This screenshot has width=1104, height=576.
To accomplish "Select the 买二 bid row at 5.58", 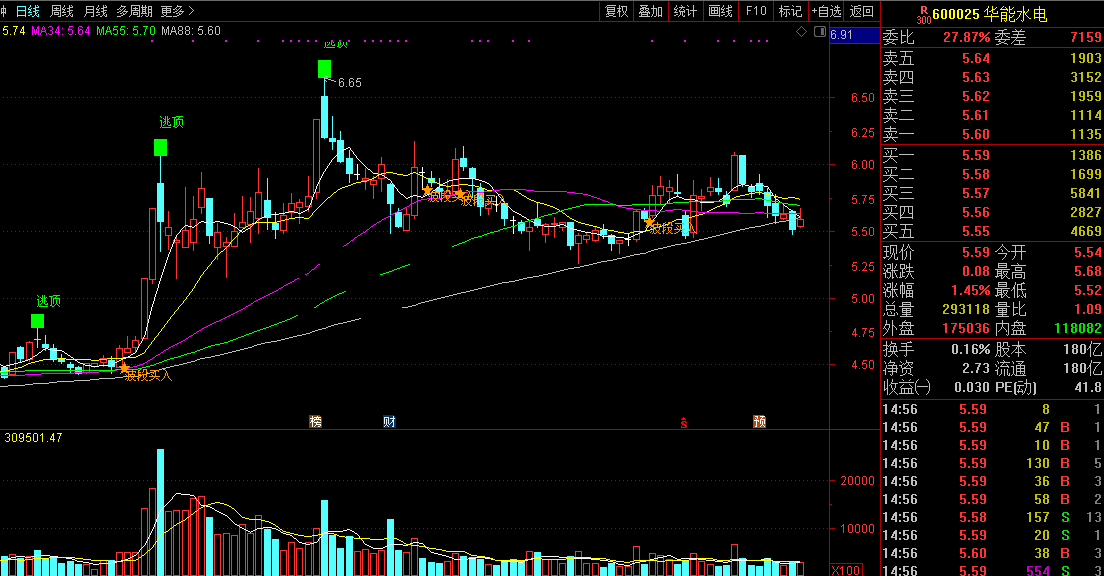I will [x=992, y=175].
